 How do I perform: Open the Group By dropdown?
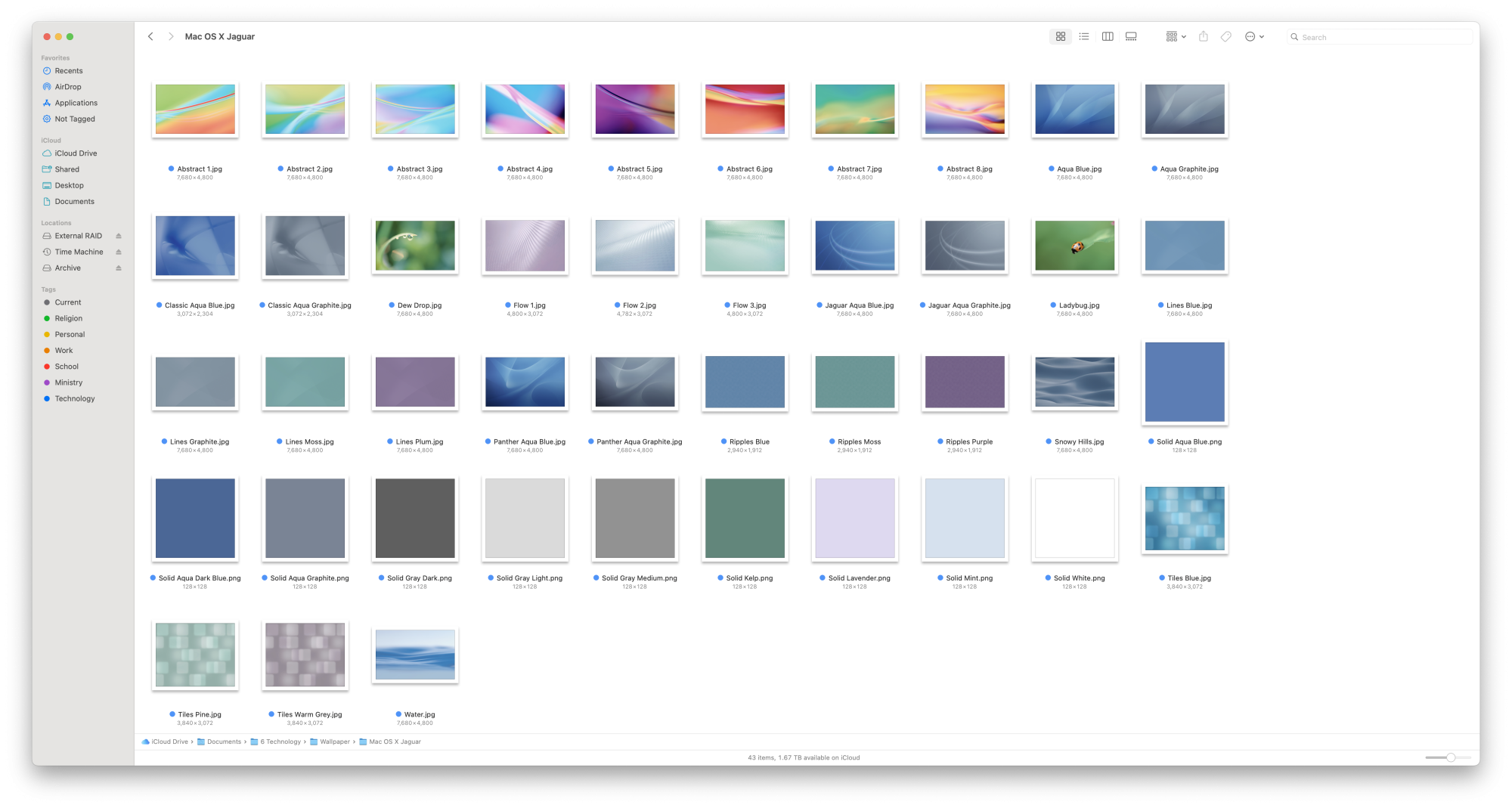(1176, 36)
